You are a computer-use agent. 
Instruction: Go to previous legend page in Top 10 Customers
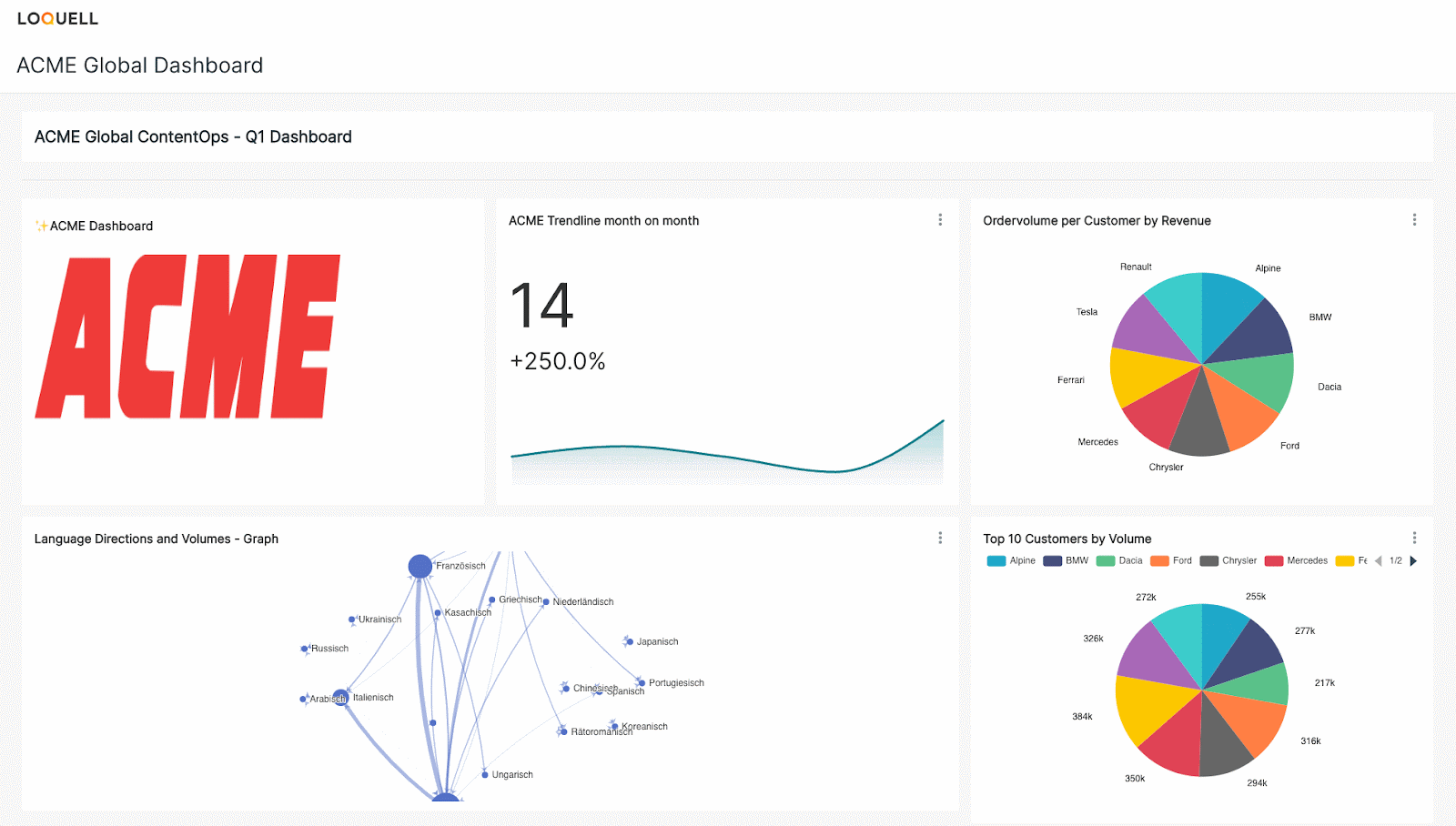point(1379,561)
